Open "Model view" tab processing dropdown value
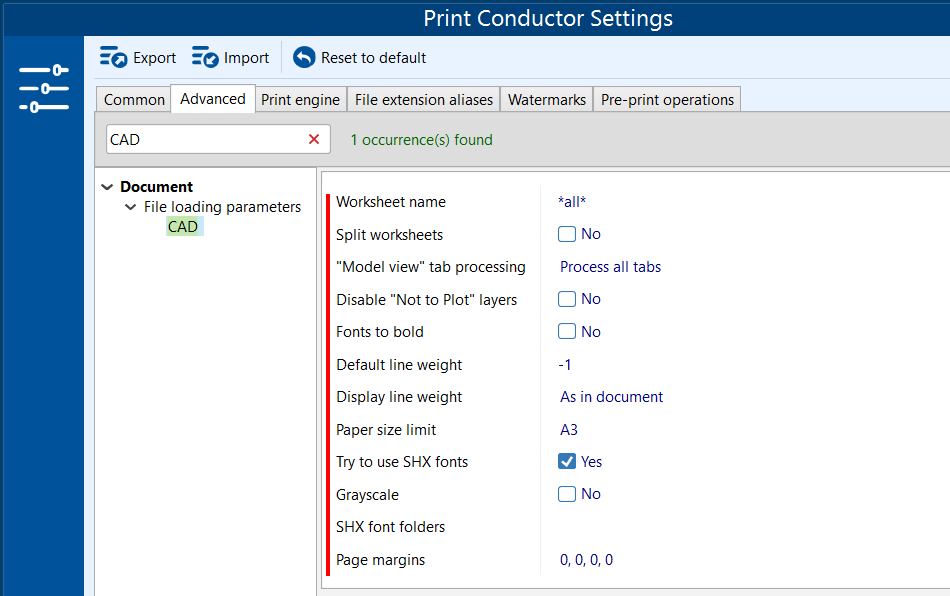Image resolution: width=950 pixels, height=596 pixels. (610, 267)
